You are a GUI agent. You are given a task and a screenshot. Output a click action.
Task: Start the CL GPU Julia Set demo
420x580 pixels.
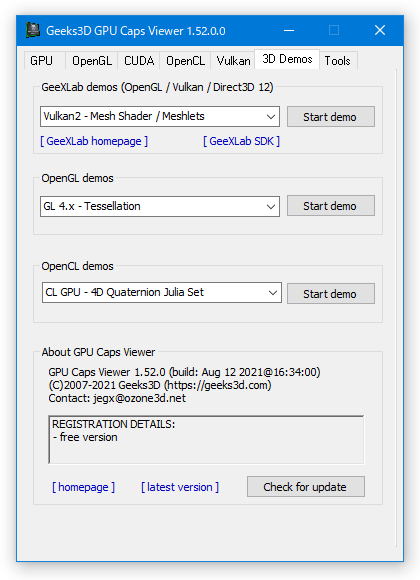point(330,294)
